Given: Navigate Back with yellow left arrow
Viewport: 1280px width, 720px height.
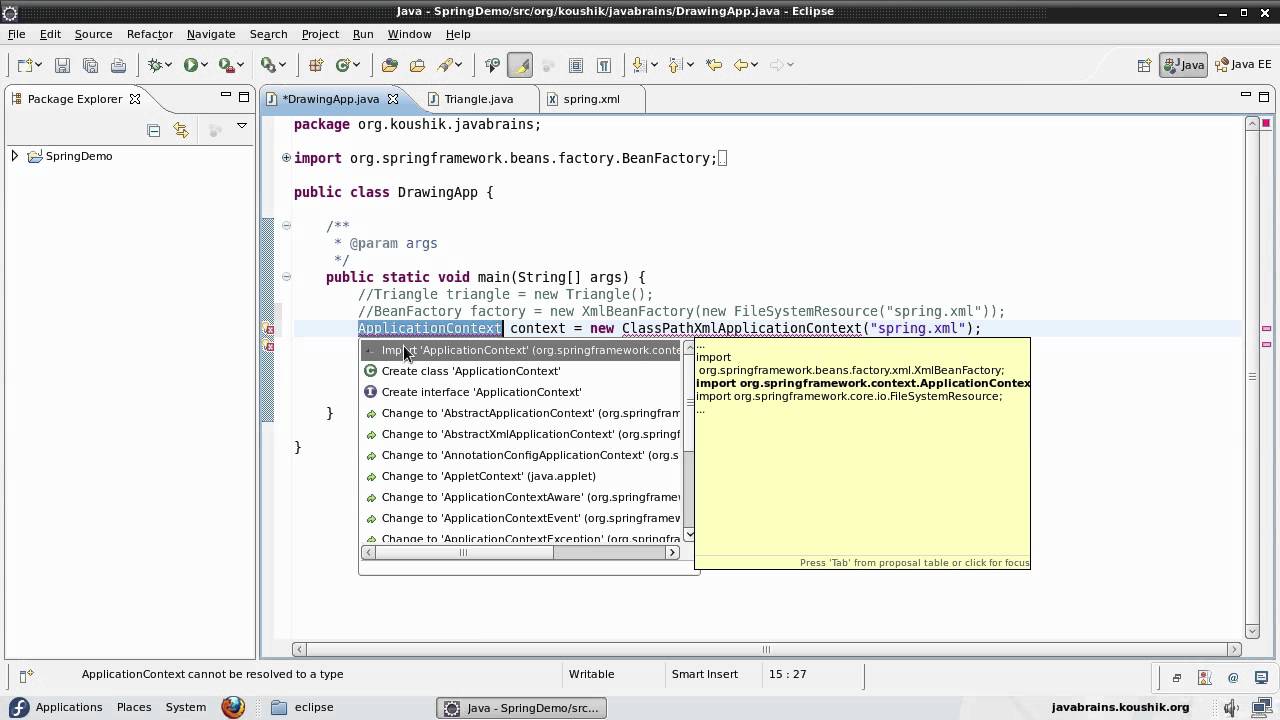Looking at the screenshot, I should coord(741,65).
